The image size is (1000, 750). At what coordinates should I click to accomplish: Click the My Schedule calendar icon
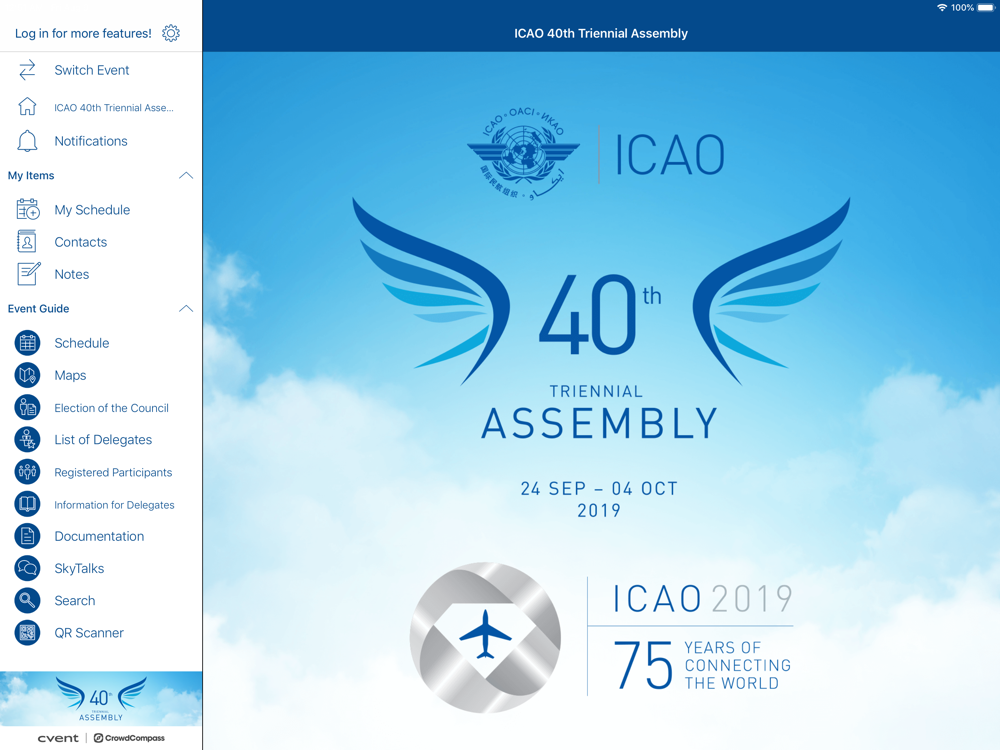point(27,210)
